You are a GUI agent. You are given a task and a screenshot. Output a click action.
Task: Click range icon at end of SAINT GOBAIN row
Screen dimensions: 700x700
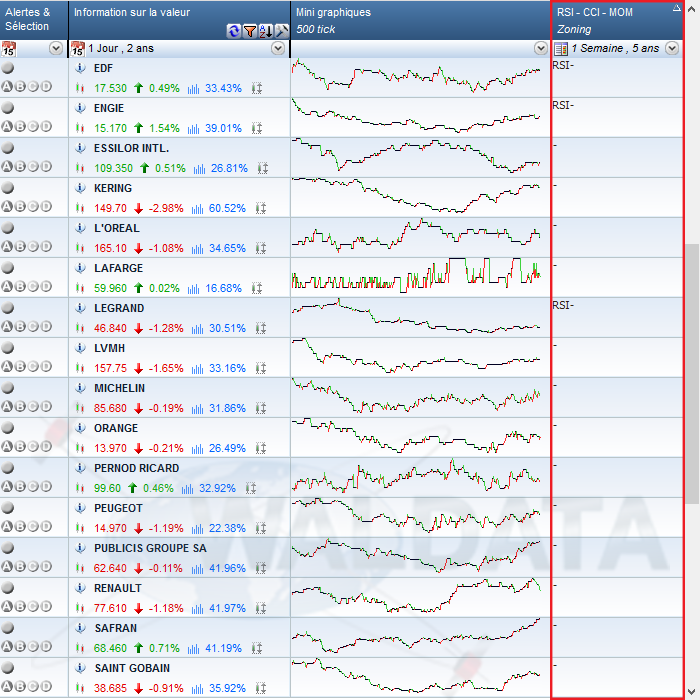(261, 688)
